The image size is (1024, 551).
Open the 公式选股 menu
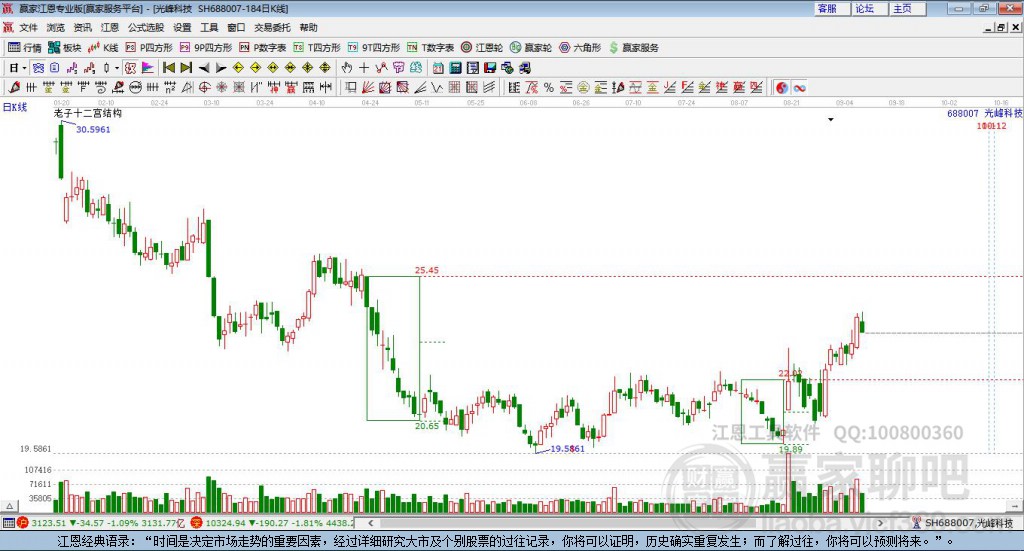click(146, 27)
